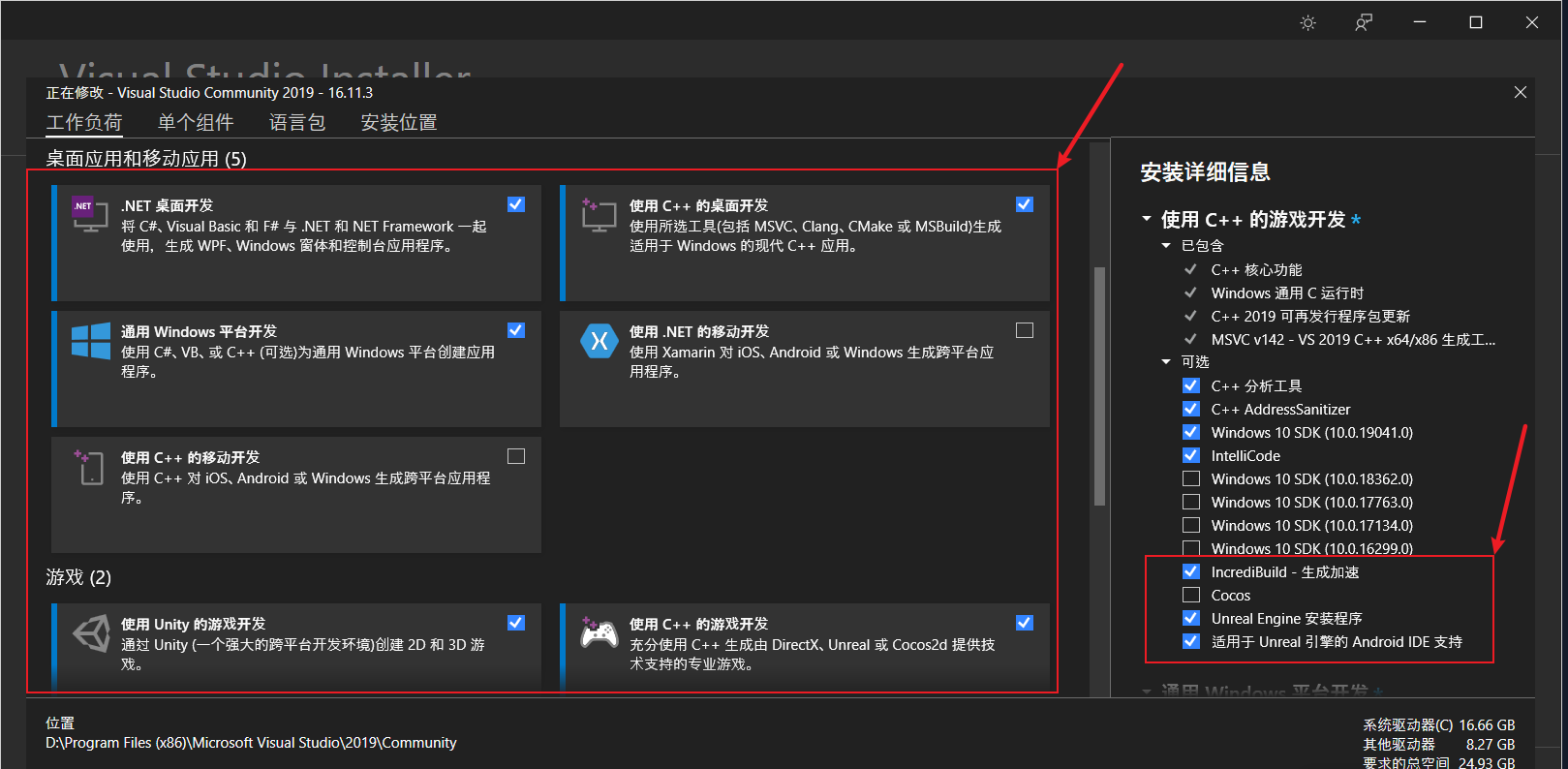This screenshot has height=769, width=1568.
Task: Select the 使用 .NET 的移动开发 card title
Action: click(699, 331)
